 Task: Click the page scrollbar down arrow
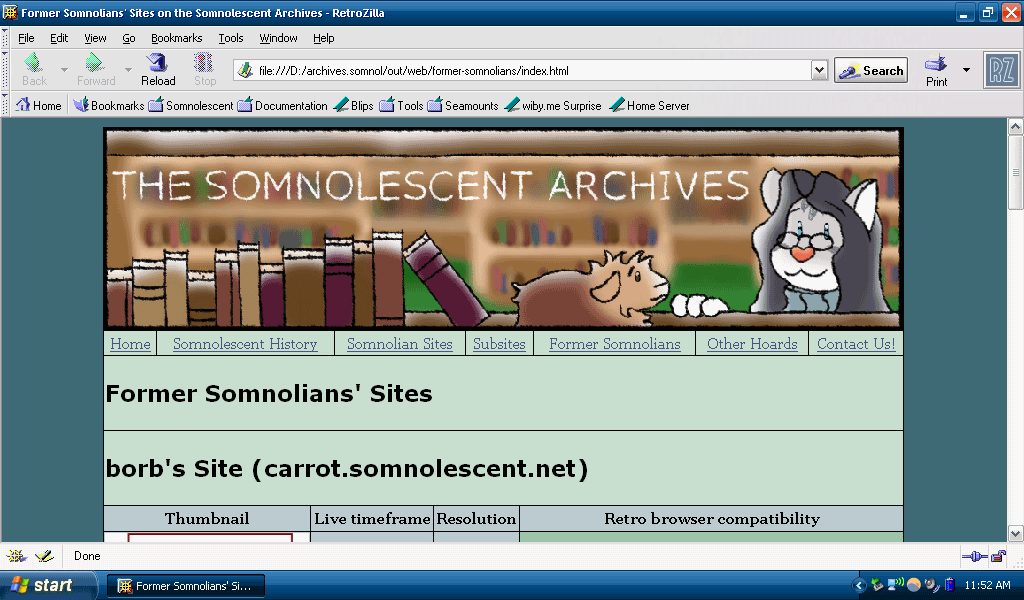click(1015, 533)
